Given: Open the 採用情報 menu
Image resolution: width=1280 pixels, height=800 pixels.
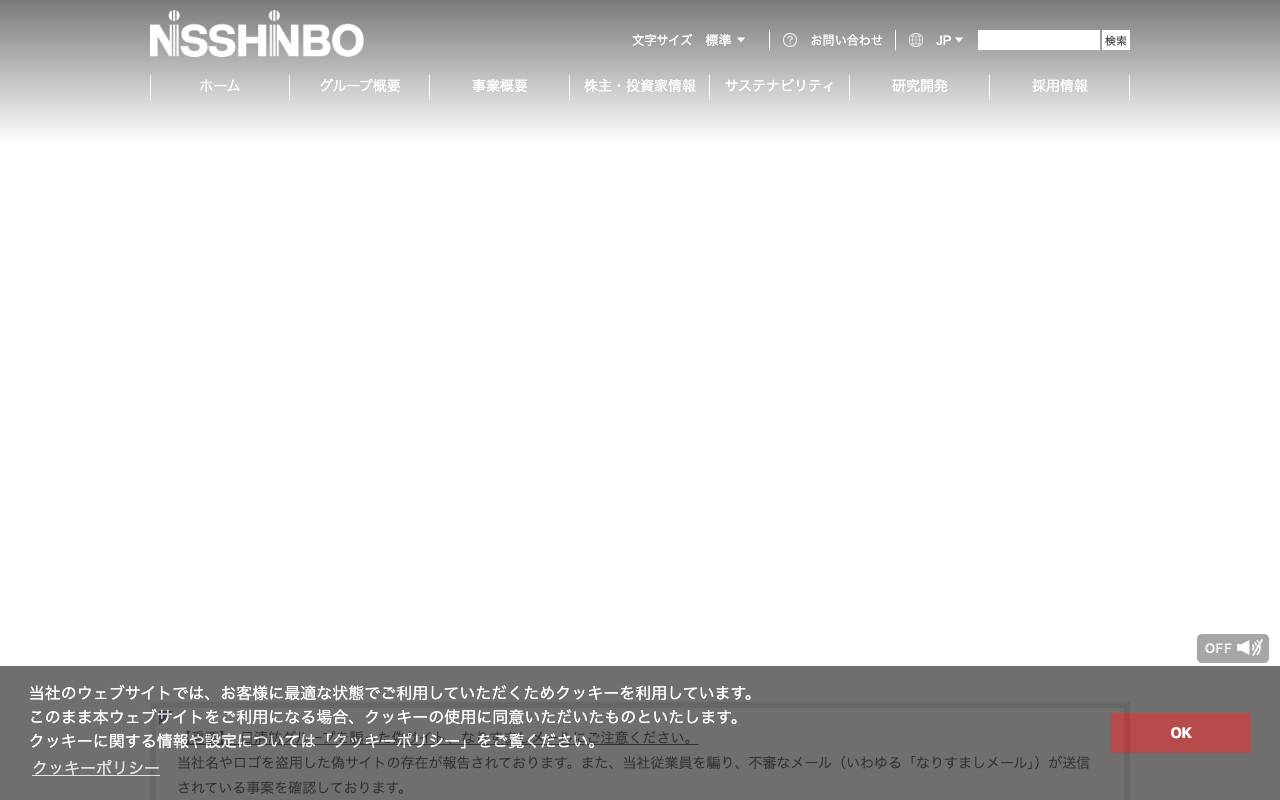Looking at the screenshot, I should click(x=1059, y=86).
